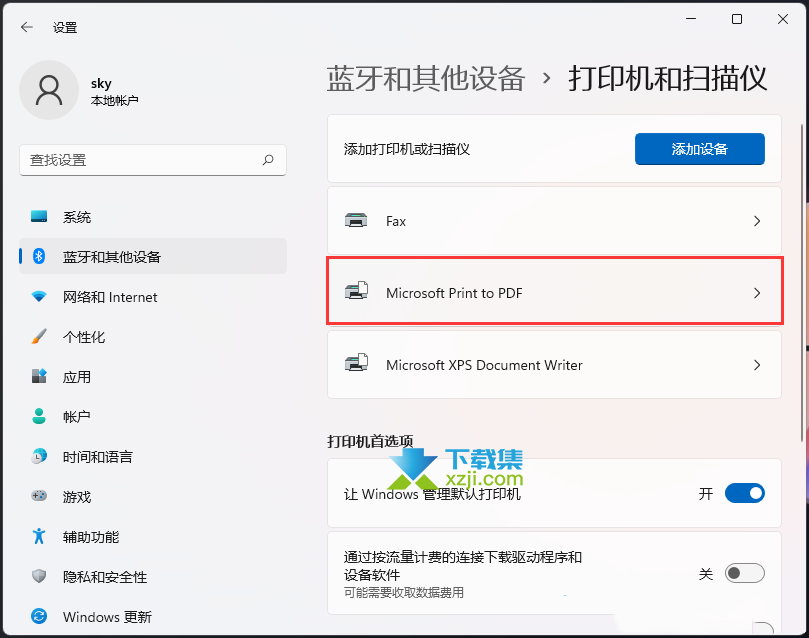Click the XPS Document Writer printer icon
This screenshot has height=638, width=809.
point(356,363)
